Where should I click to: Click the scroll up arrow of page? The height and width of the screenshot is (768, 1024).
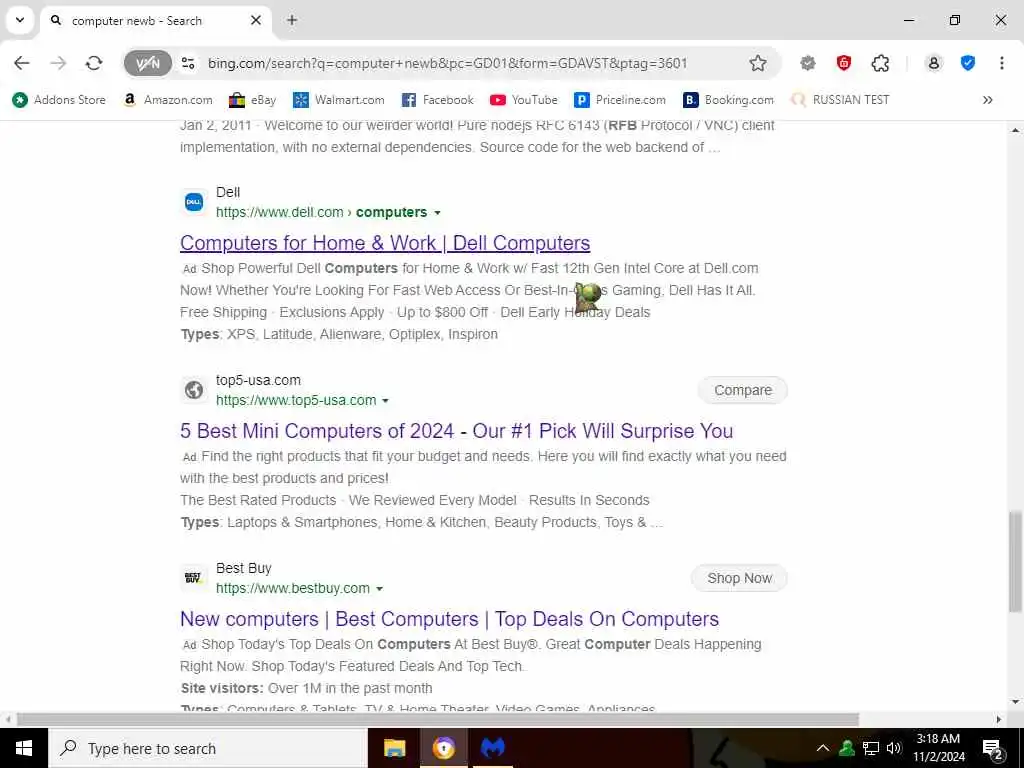pyautogui.click(x=1015, y=130)
